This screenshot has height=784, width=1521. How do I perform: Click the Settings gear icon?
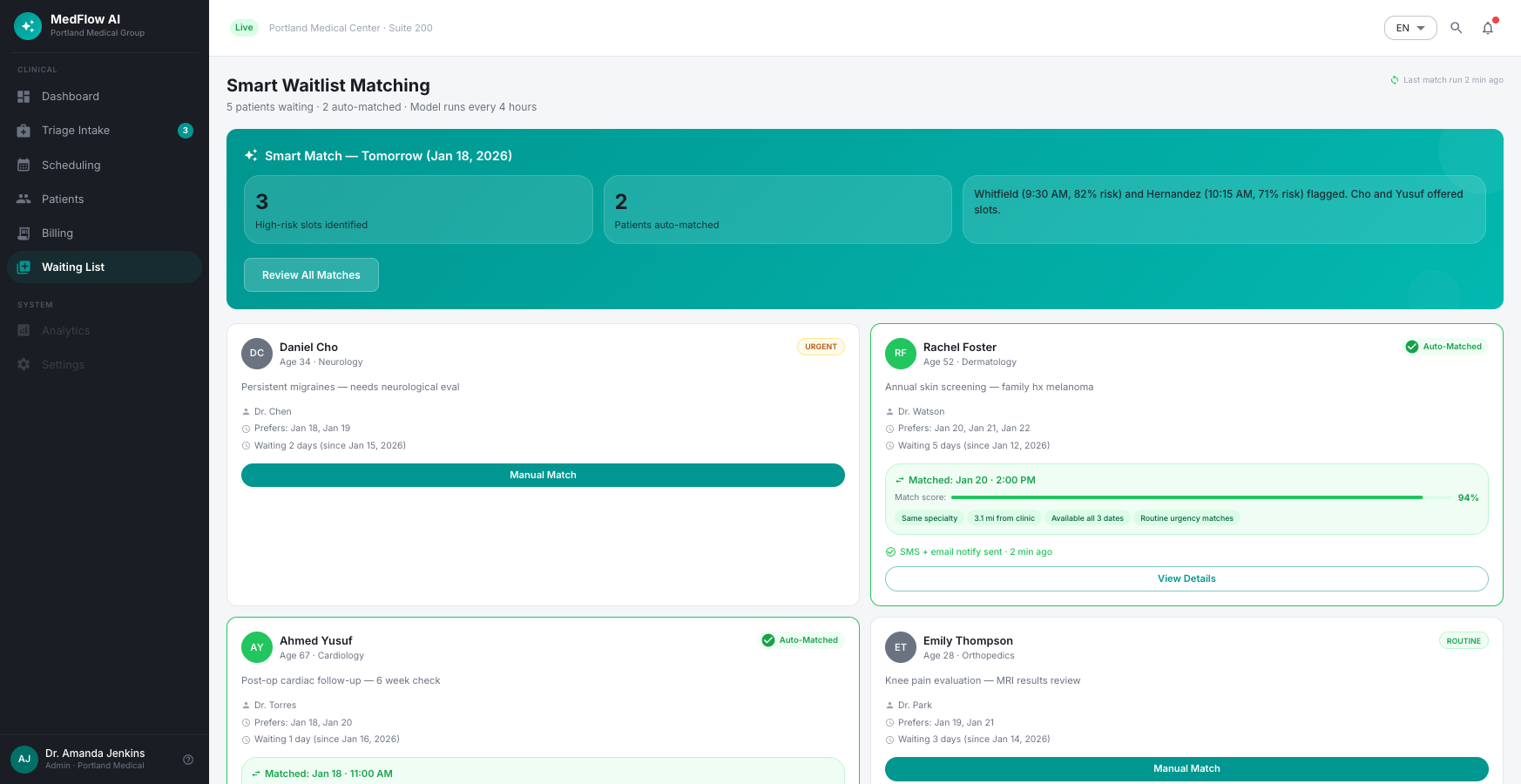(x=24, y=364)
